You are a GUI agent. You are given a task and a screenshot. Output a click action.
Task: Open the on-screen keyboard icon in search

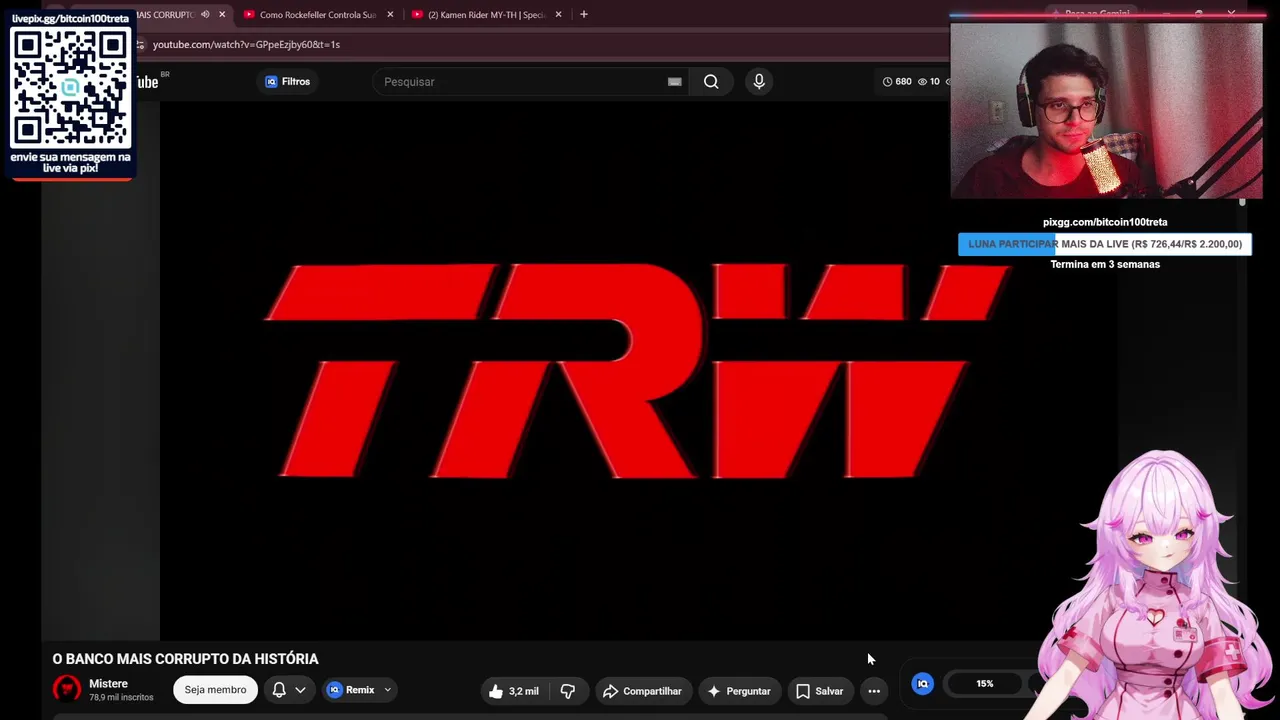pos(675,82)
